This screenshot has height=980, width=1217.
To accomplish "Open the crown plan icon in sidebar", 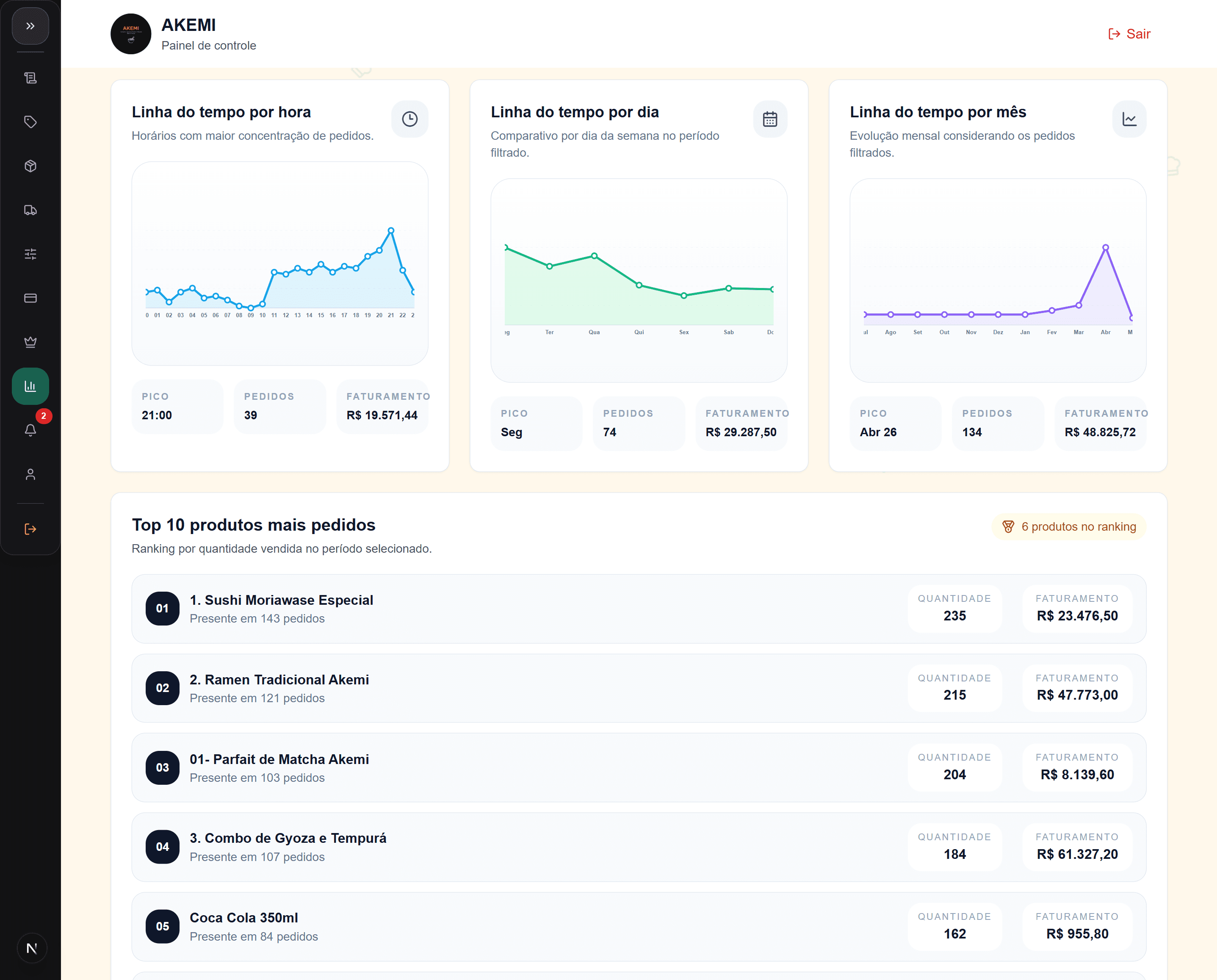I will (30, 342).
